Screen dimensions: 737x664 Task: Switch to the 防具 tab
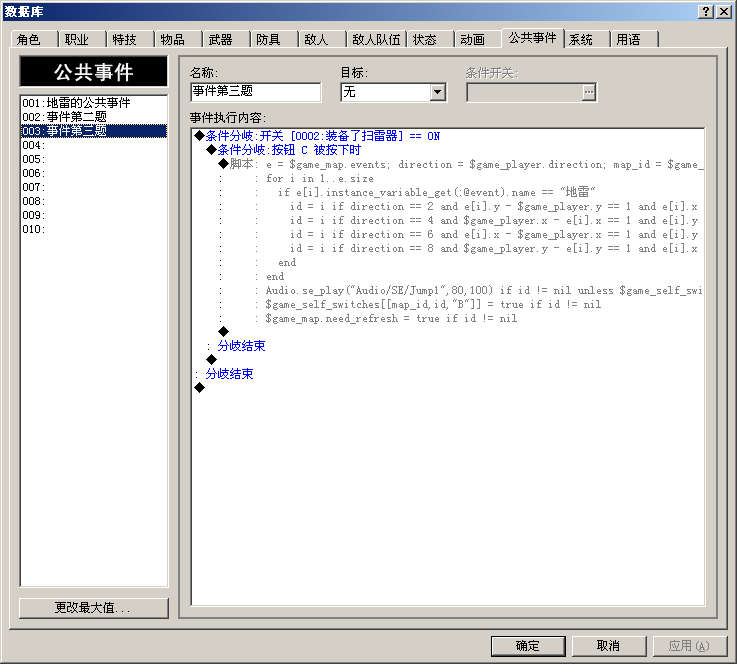point(274,39)
